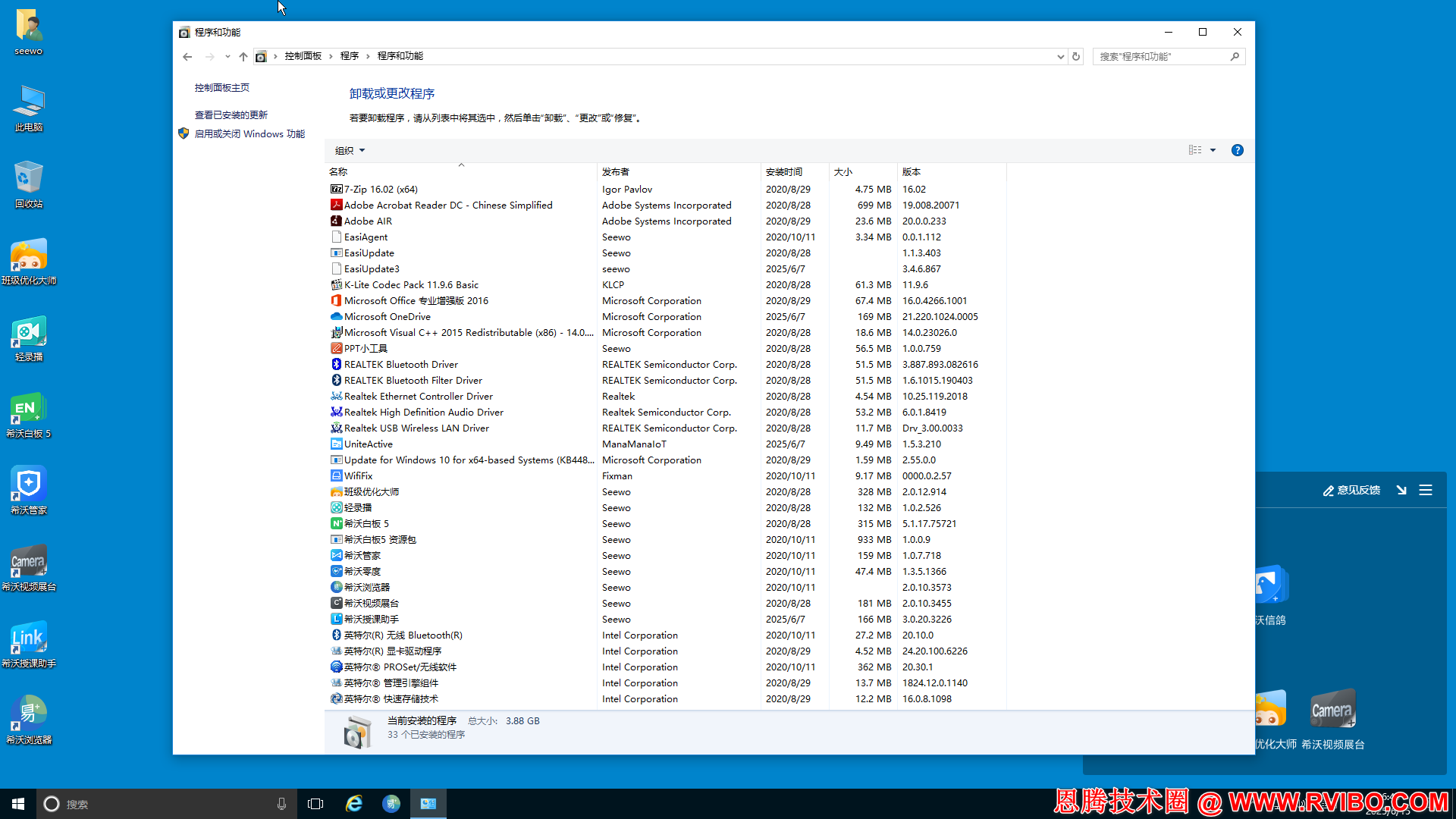Open 班级优化大师 desktop shortcut
Viewport: 1456px width, 819px height.
tap(29, 262)
